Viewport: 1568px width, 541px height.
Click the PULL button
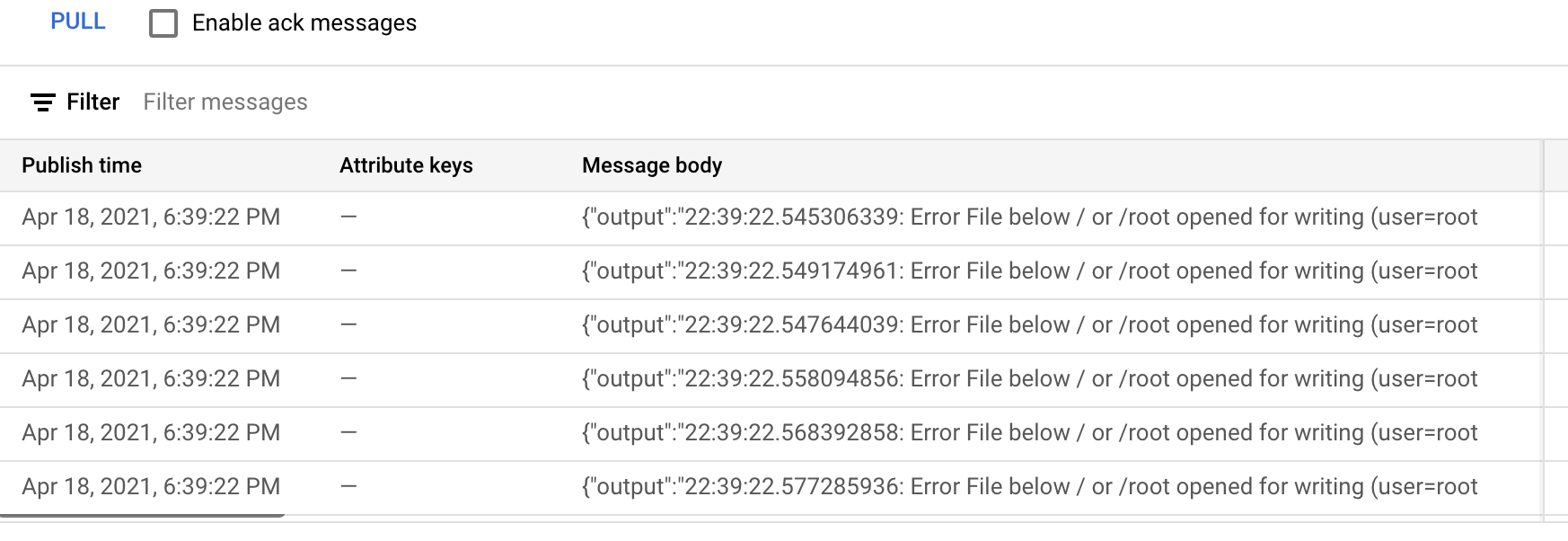click(78, 22)
